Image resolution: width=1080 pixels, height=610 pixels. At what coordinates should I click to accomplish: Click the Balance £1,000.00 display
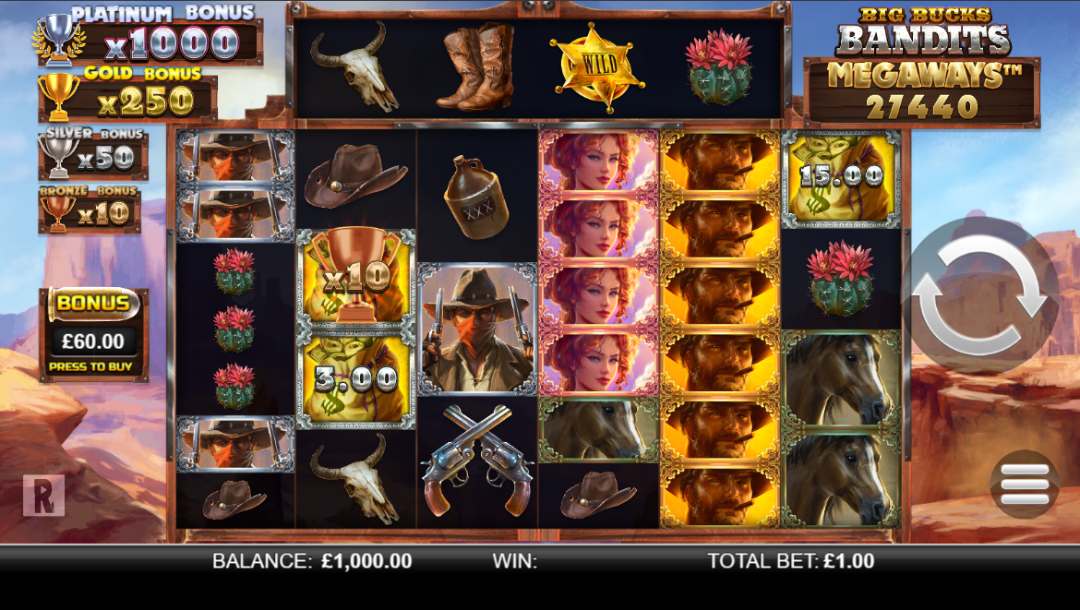tap(312, 561)
